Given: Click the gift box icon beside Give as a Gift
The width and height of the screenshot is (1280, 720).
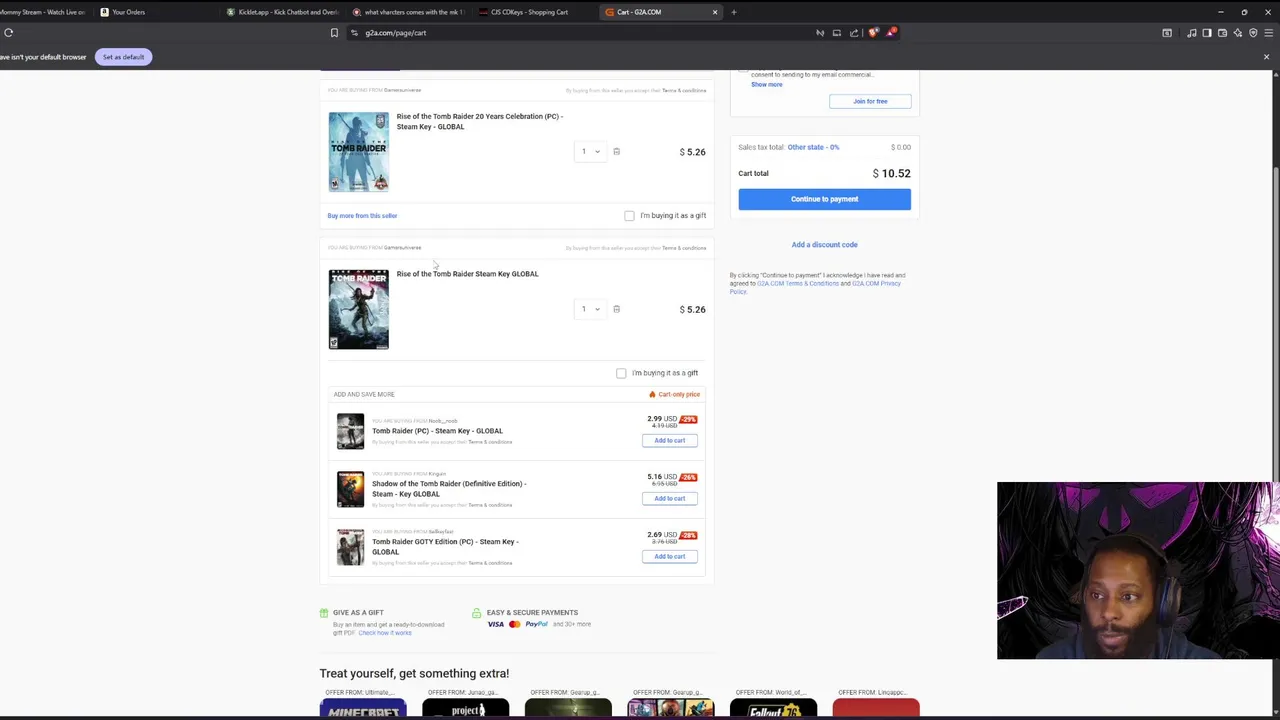Looking at the screenshot, I should pyautogui.click(x=324, y=613).
